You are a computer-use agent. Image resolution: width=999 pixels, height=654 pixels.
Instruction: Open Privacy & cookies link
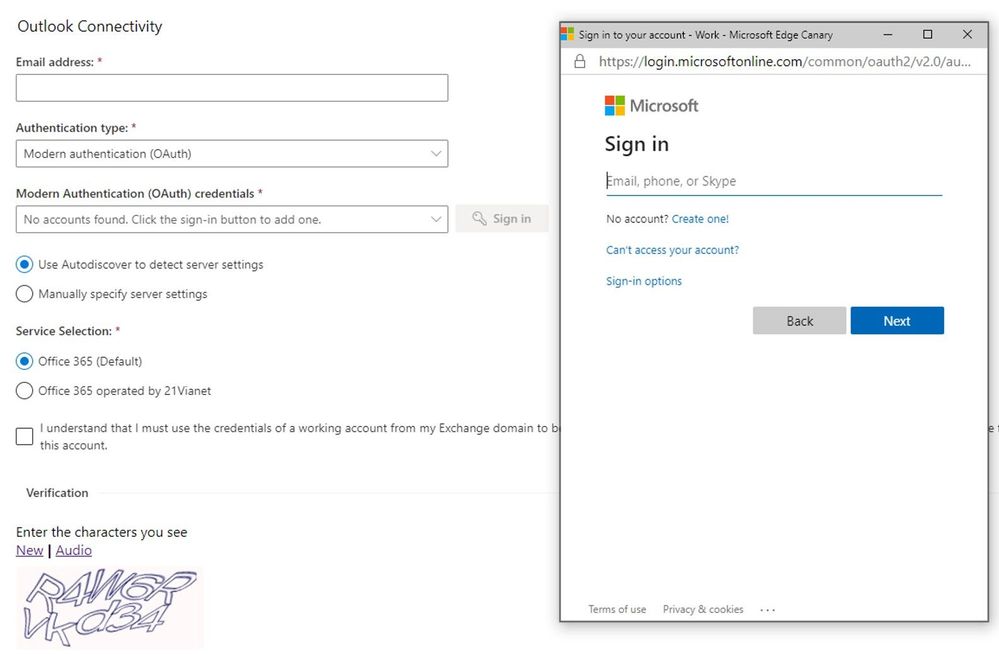pyautogui.click(x=703, y=609)
